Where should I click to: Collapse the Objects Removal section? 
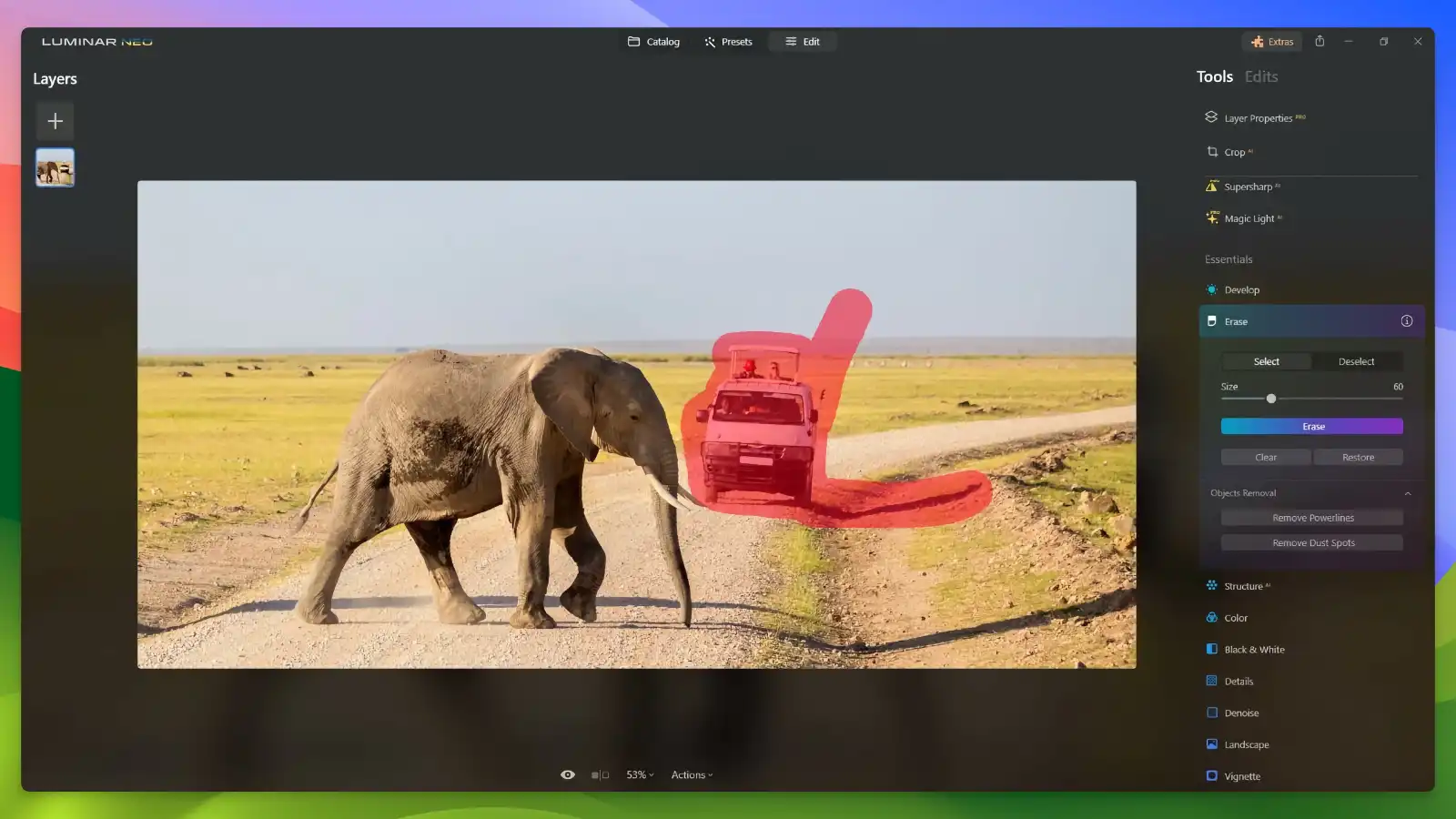pos(1407,492)
